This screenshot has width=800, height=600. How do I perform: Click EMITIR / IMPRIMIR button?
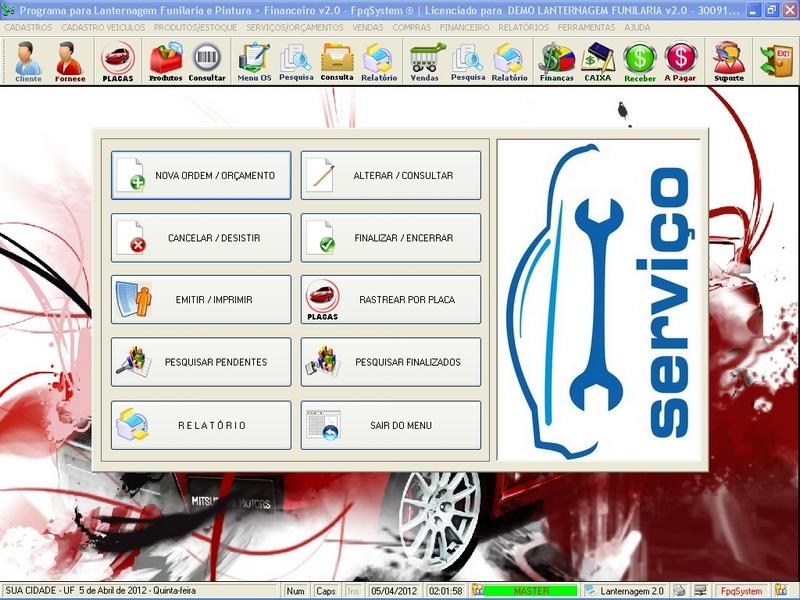(x=201, y=299)
